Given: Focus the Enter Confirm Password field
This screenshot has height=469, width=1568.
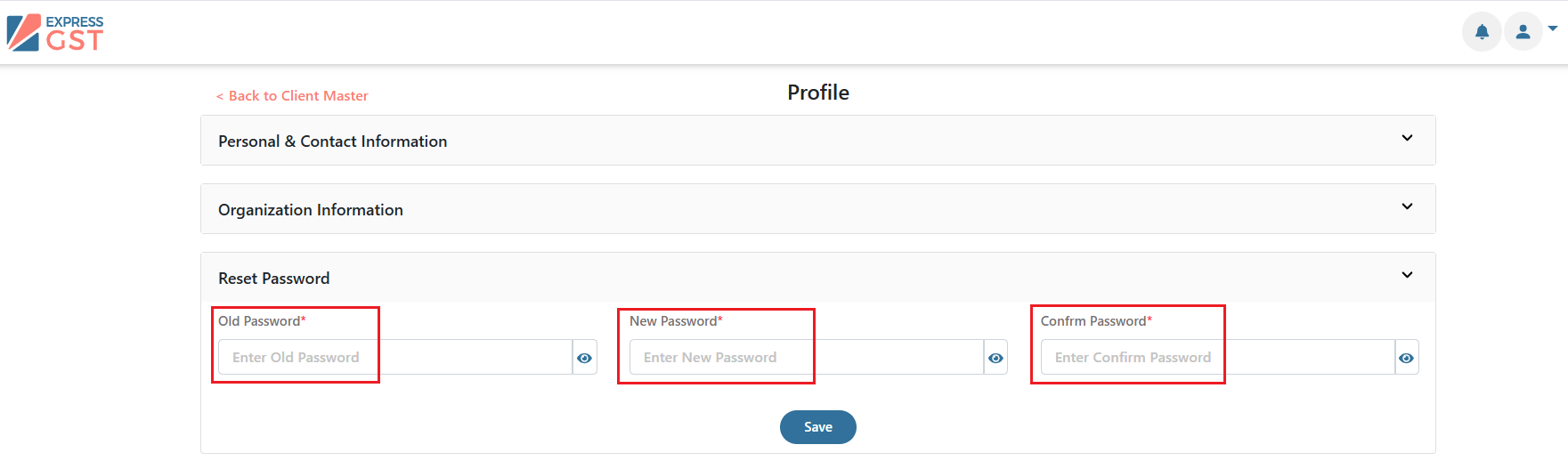Looking at the screenshot, I should coord(1217,358).
